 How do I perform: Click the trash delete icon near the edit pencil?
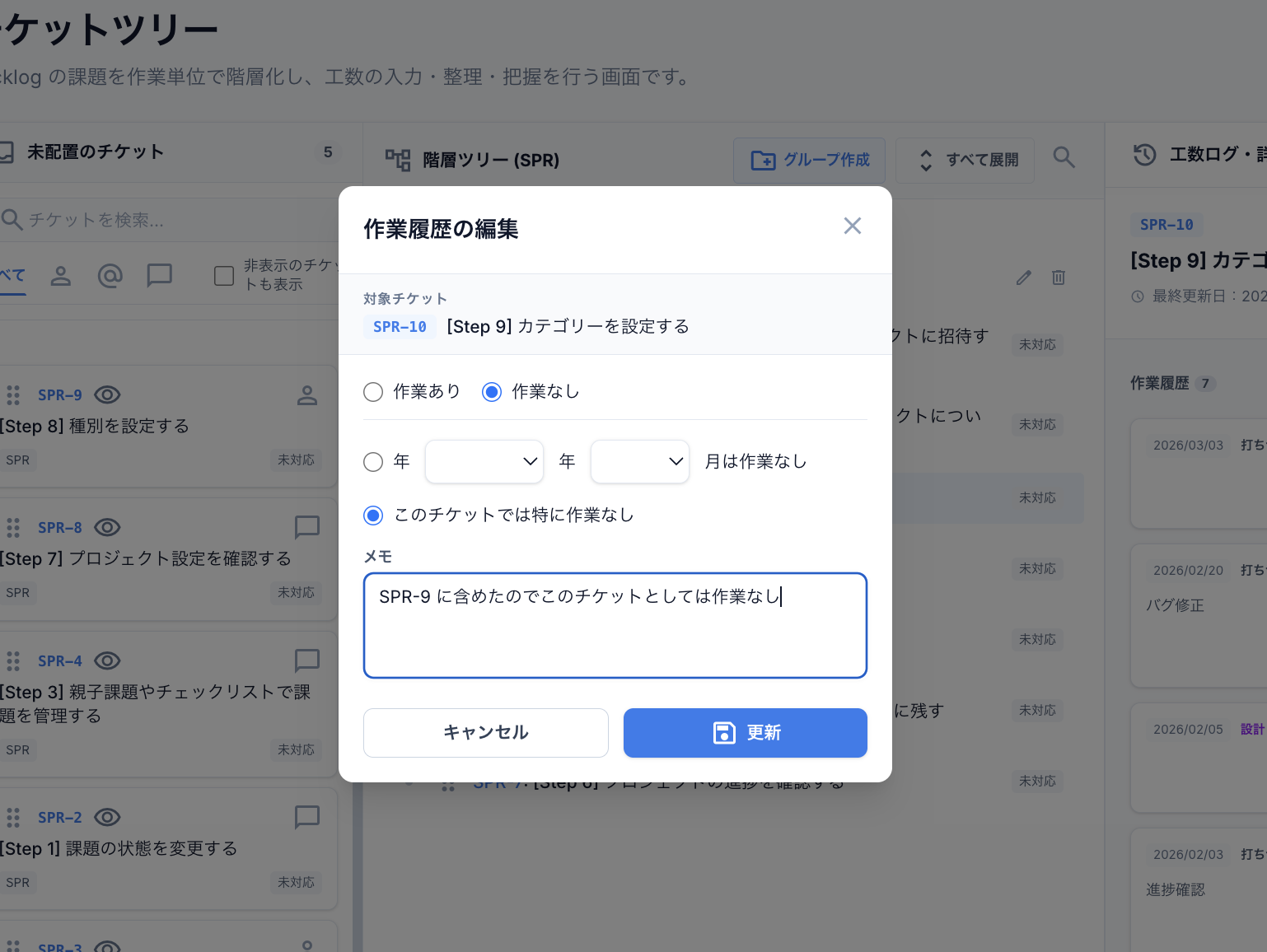coord(1059,278)
